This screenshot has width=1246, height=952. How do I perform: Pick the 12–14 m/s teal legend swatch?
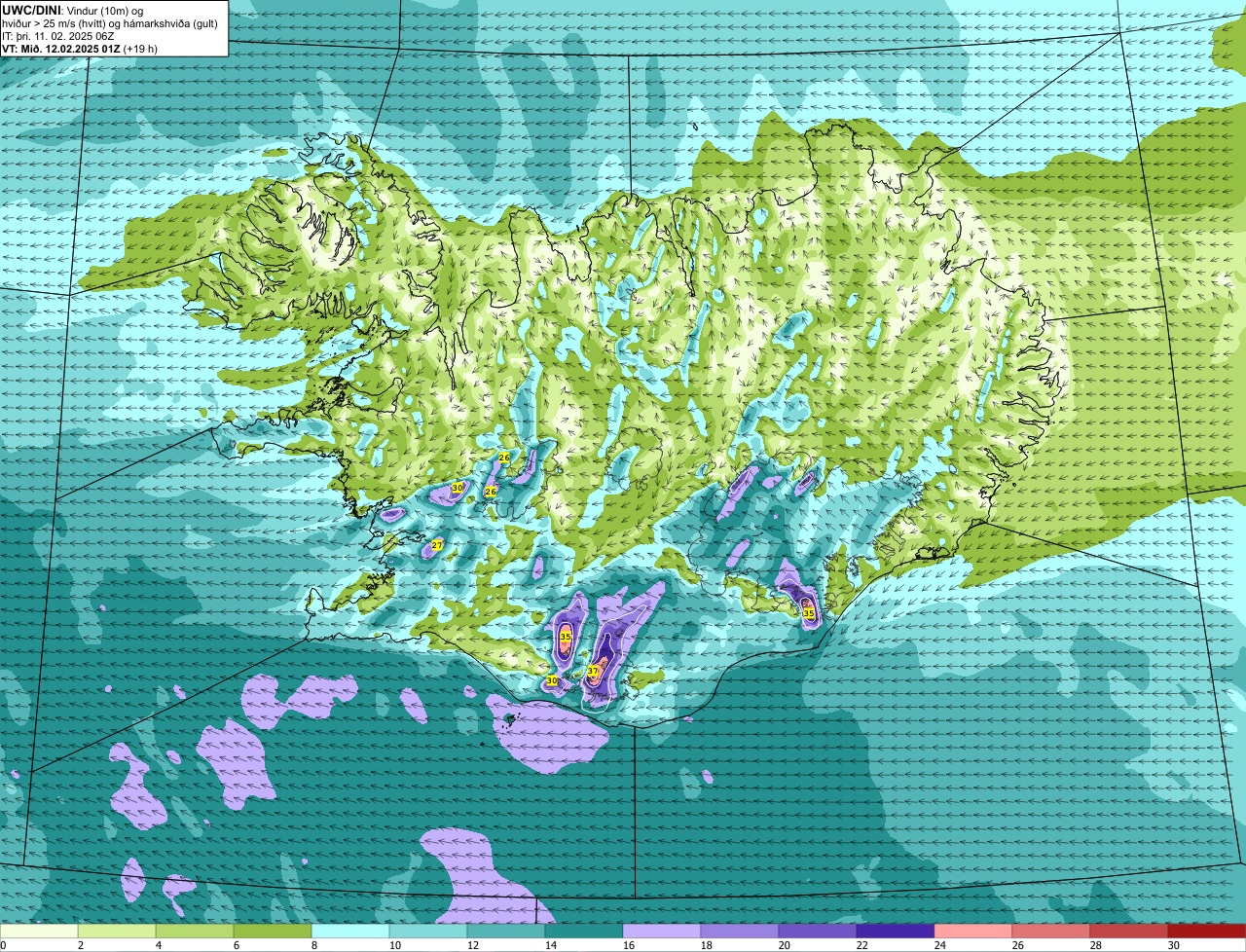click(x=506, y=932)
